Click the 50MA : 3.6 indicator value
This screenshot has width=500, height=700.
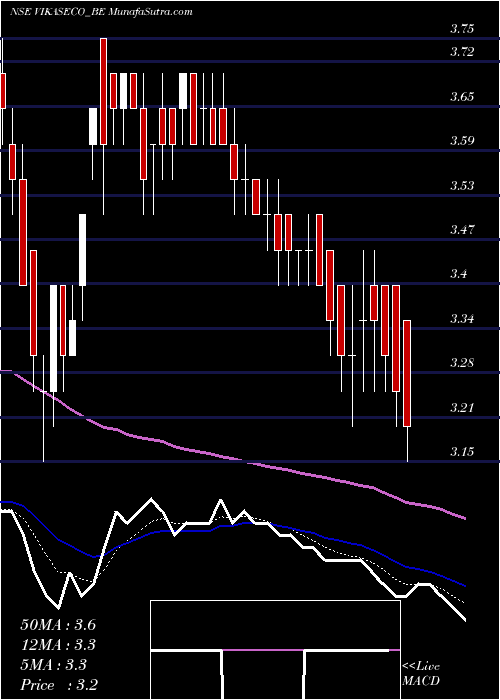[58, 625]
